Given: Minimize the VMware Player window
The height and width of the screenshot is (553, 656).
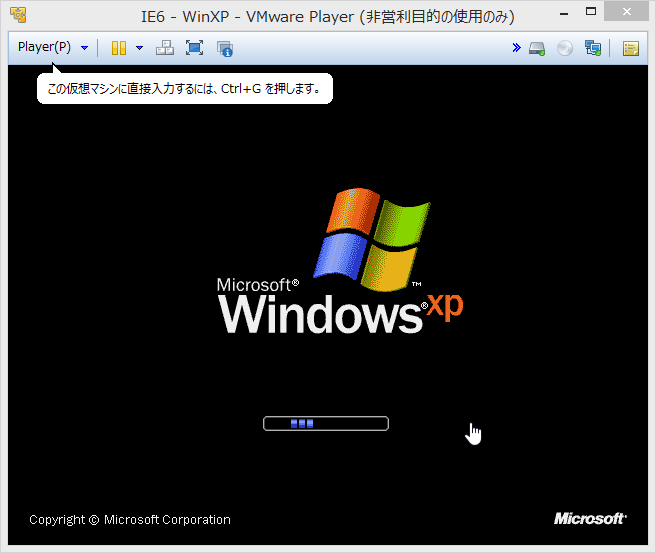Looking at the screenshot, I should click(x=564, y=13).
